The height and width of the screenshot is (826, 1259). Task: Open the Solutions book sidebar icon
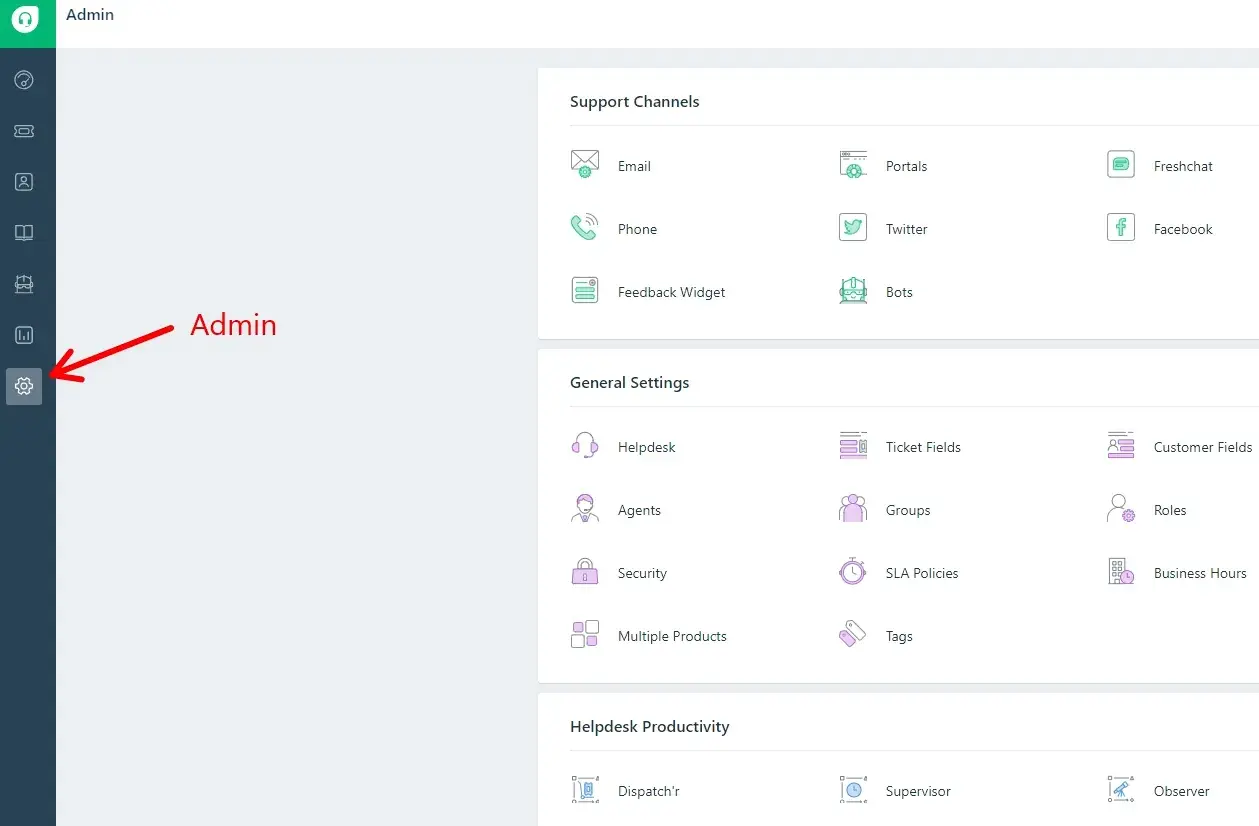click(24, 233)
